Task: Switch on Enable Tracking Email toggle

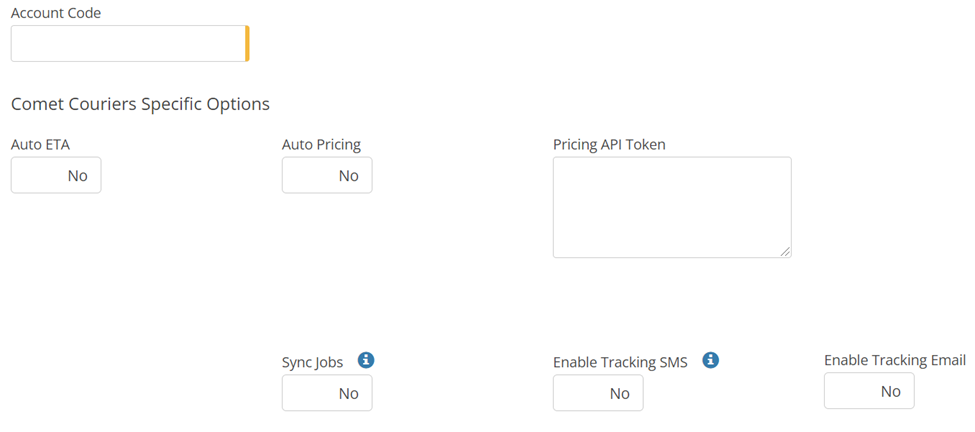Action: (x=869, y=391)
